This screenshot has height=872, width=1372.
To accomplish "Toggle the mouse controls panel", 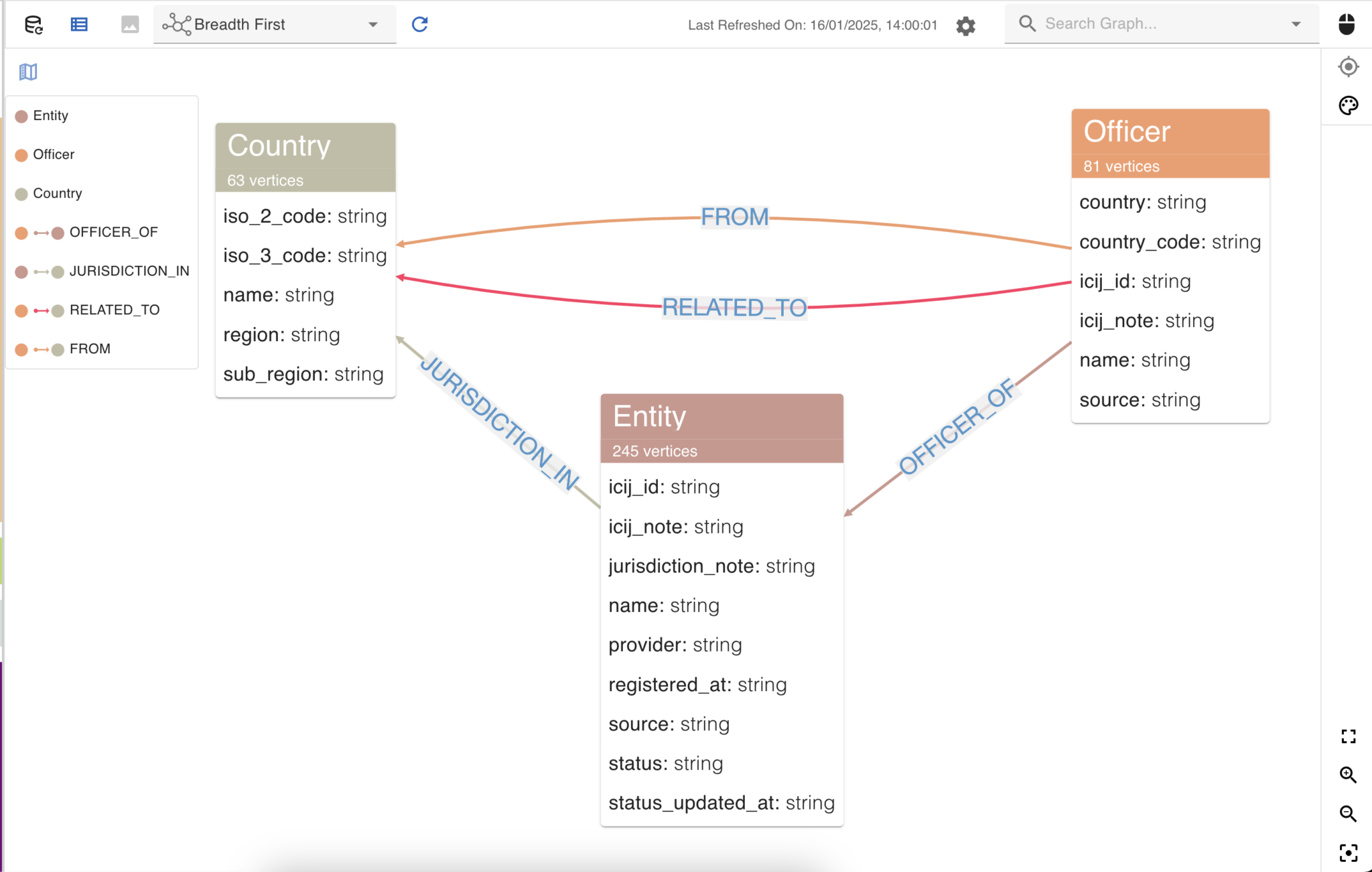I will [1347, 24].
